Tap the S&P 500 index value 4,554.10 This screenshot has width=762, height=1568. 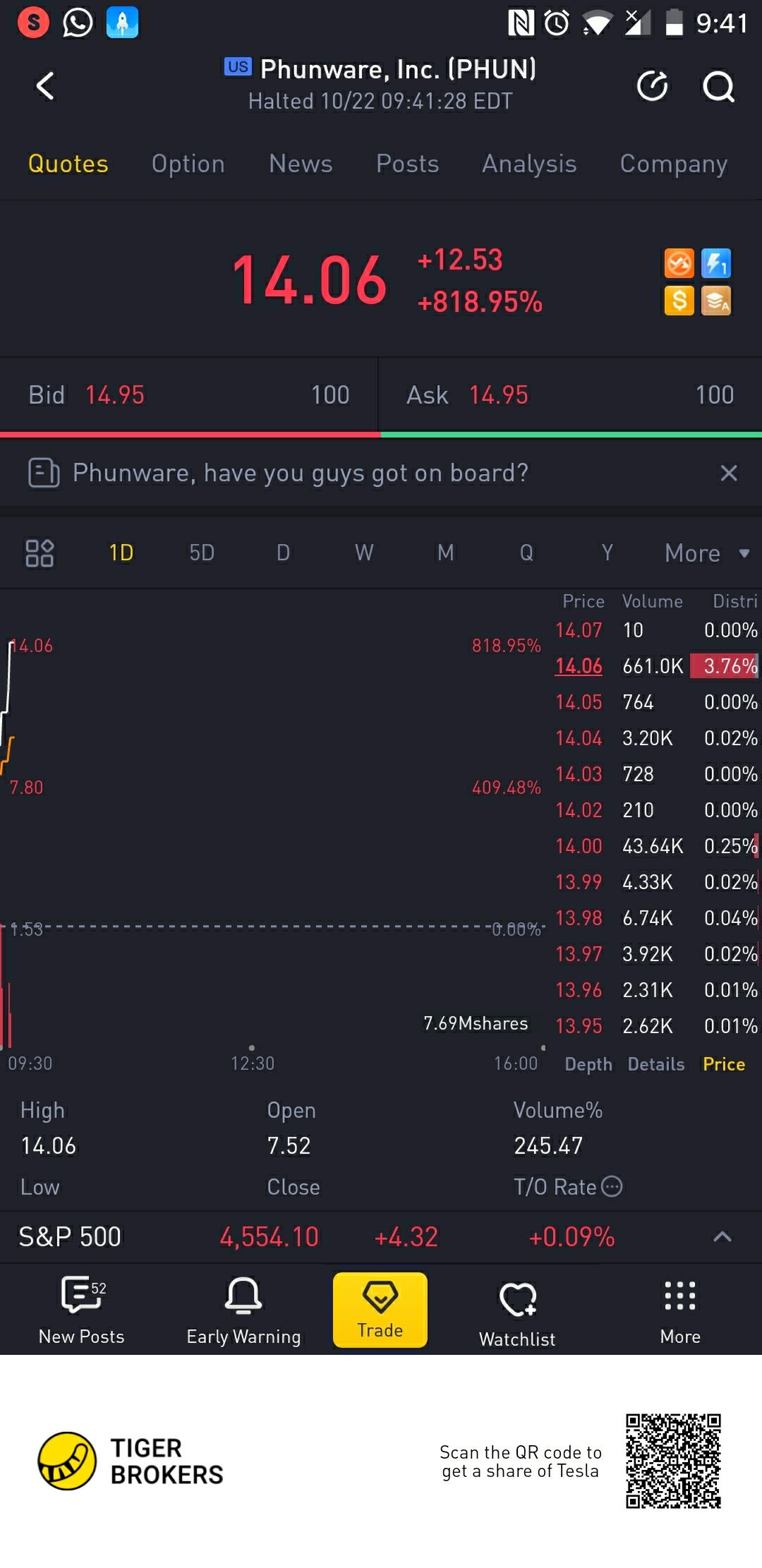tap(269, 1237)
